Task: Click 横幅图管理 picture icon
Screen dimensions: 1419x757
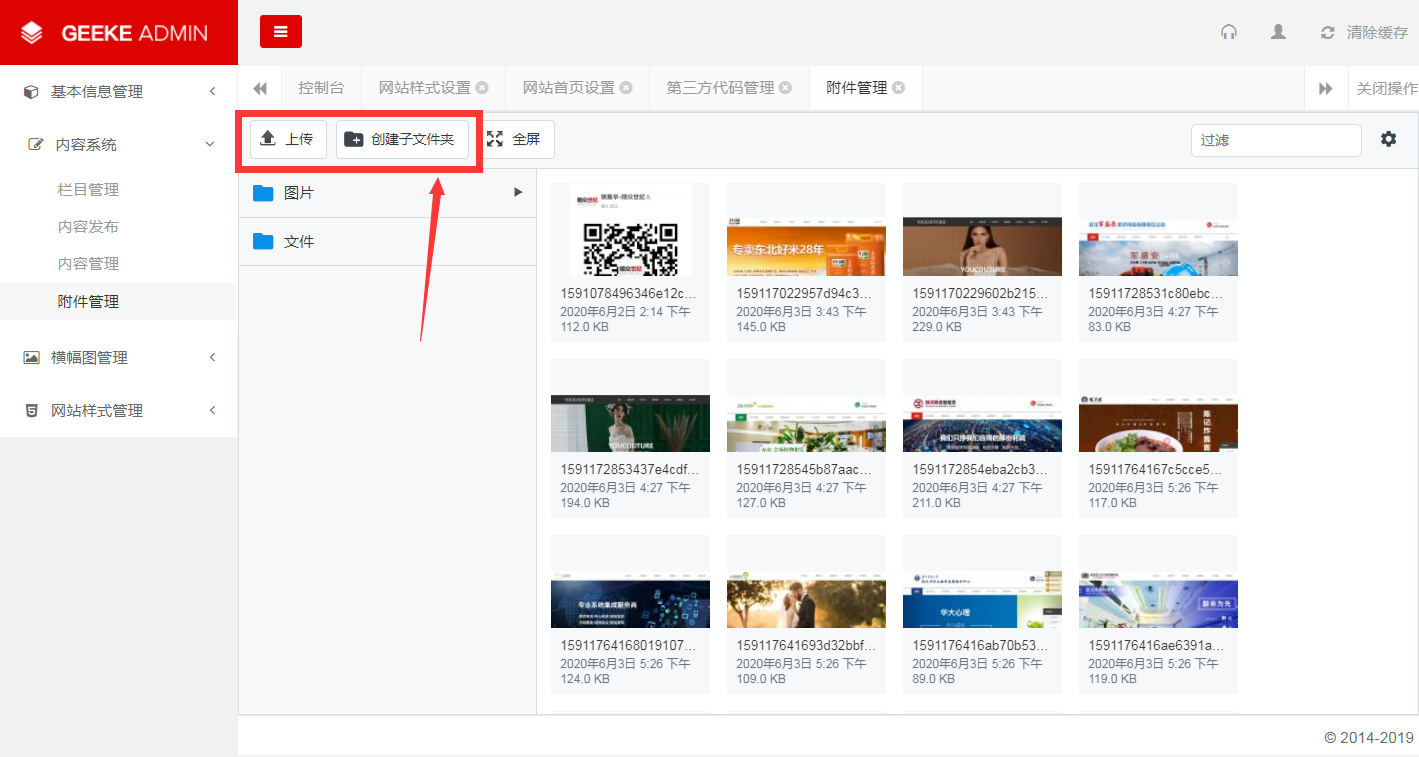Action: [x=31, y=357]
